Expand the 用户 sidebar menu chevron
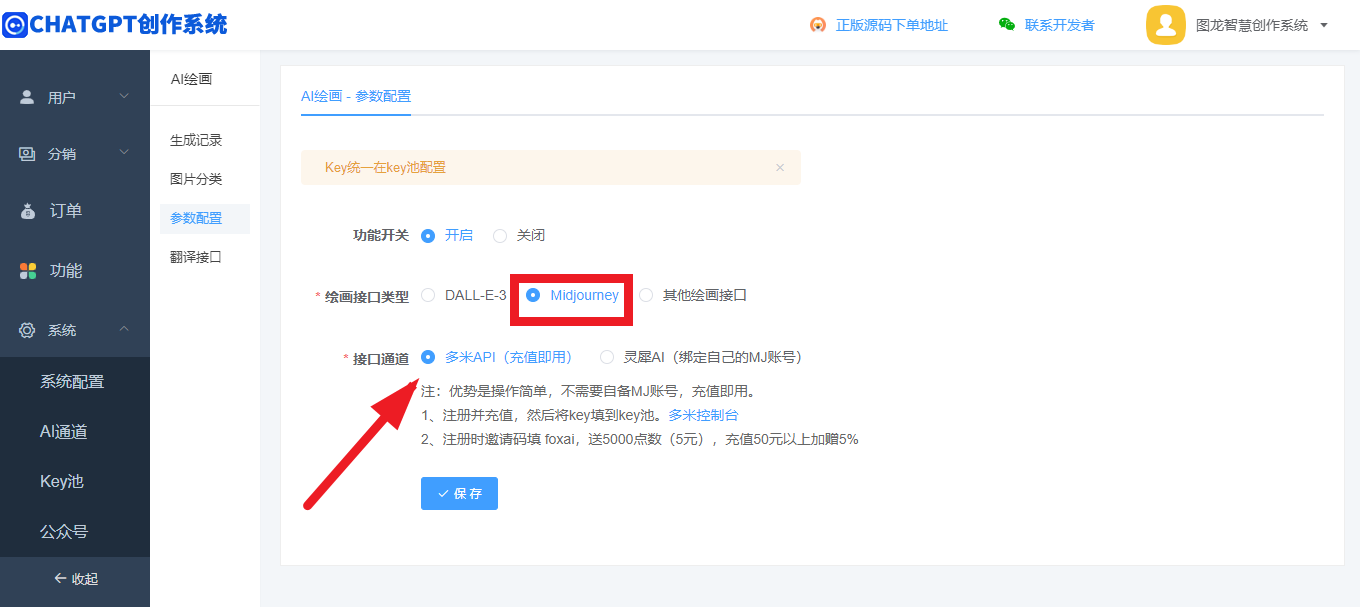 pyautogui.click(x=124, y=96)
